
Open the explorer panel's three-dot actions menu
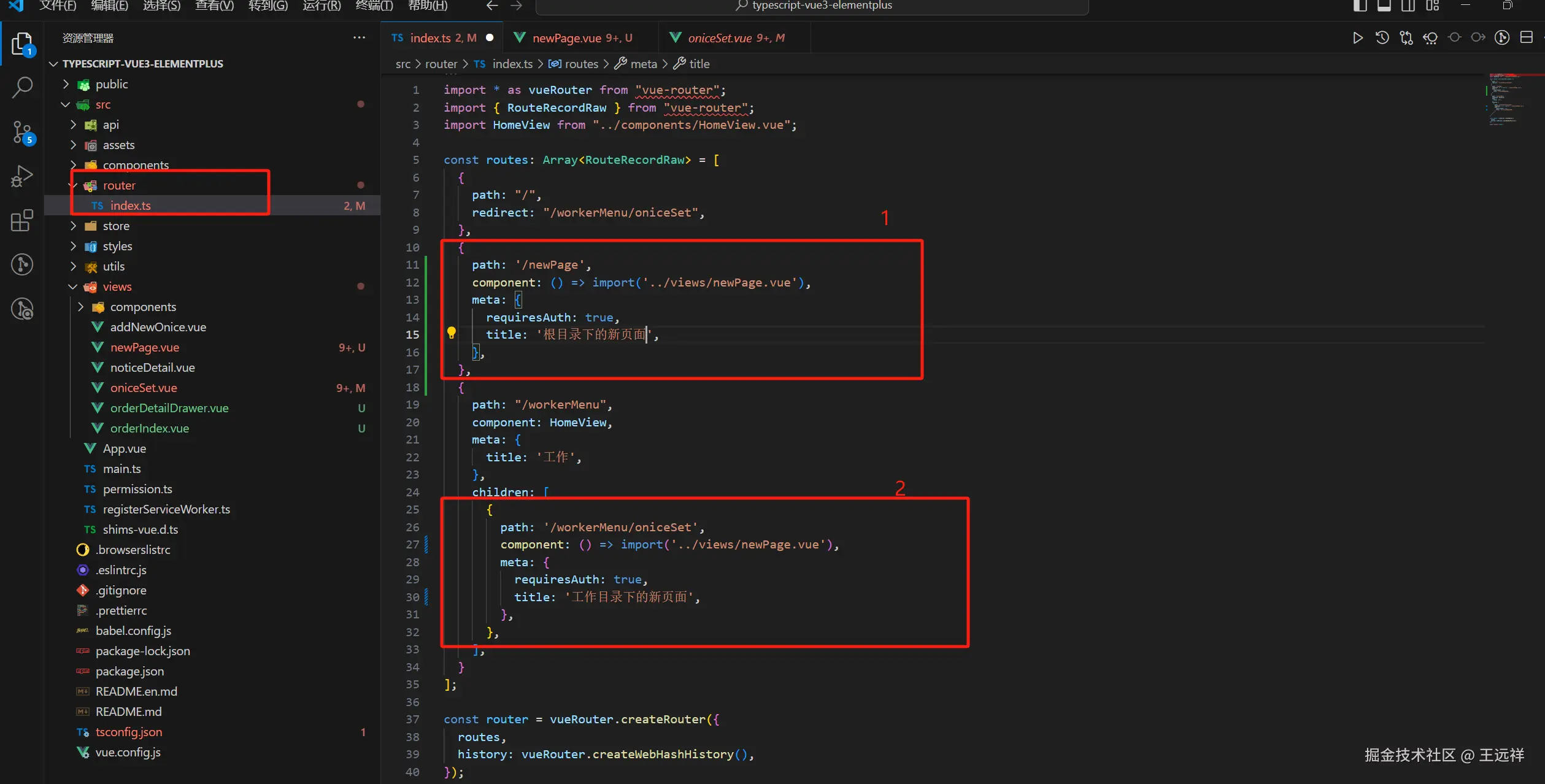coord(359,38)
